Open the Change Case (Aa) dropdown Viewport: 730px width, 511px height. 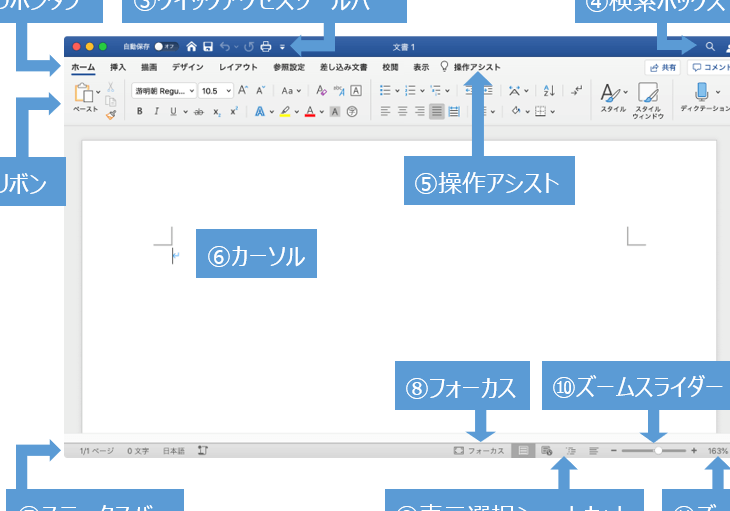[x=291, y=91]
